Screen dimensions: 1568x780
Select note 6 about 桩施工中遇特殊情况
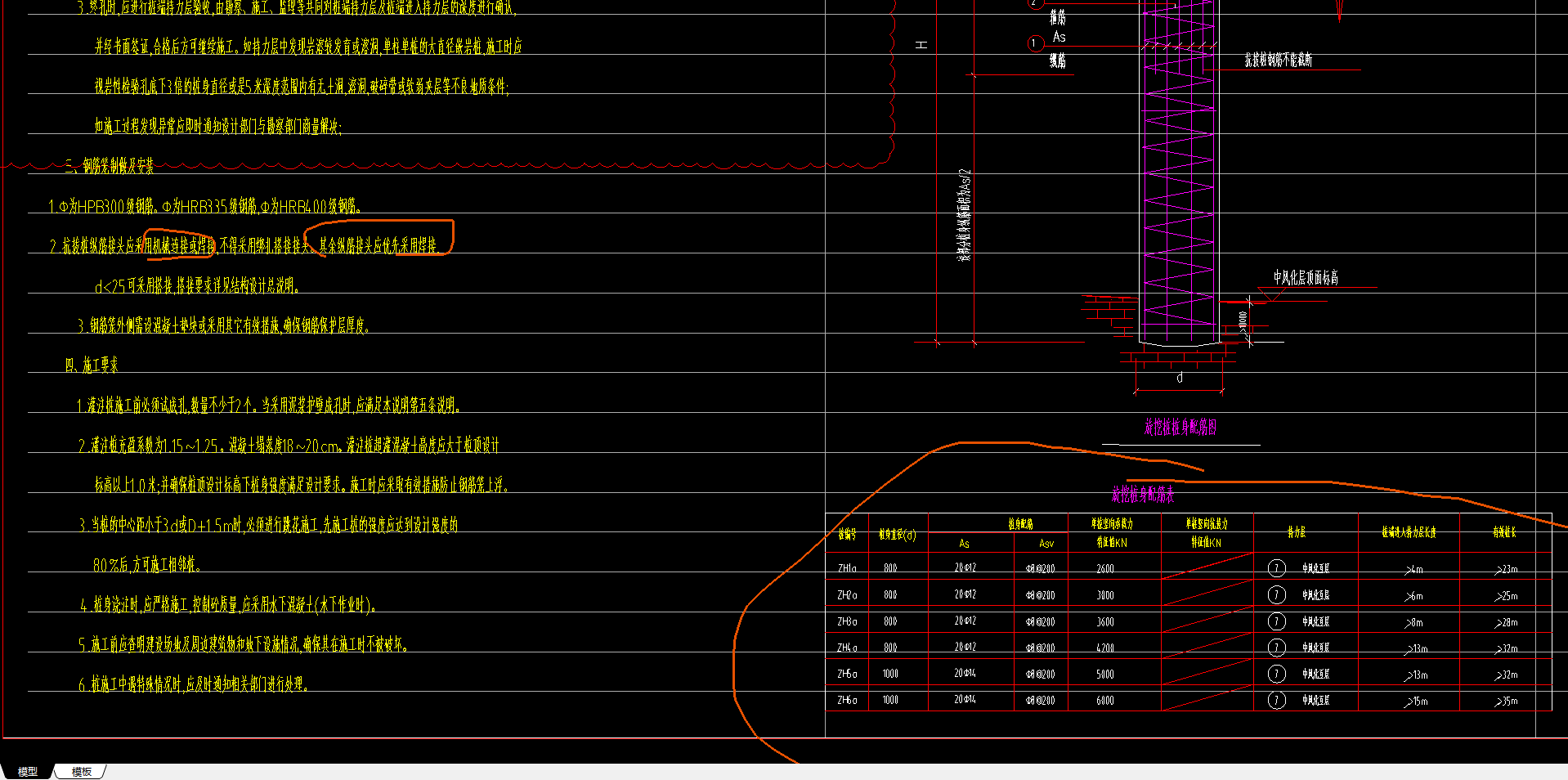tap(194, 684)
